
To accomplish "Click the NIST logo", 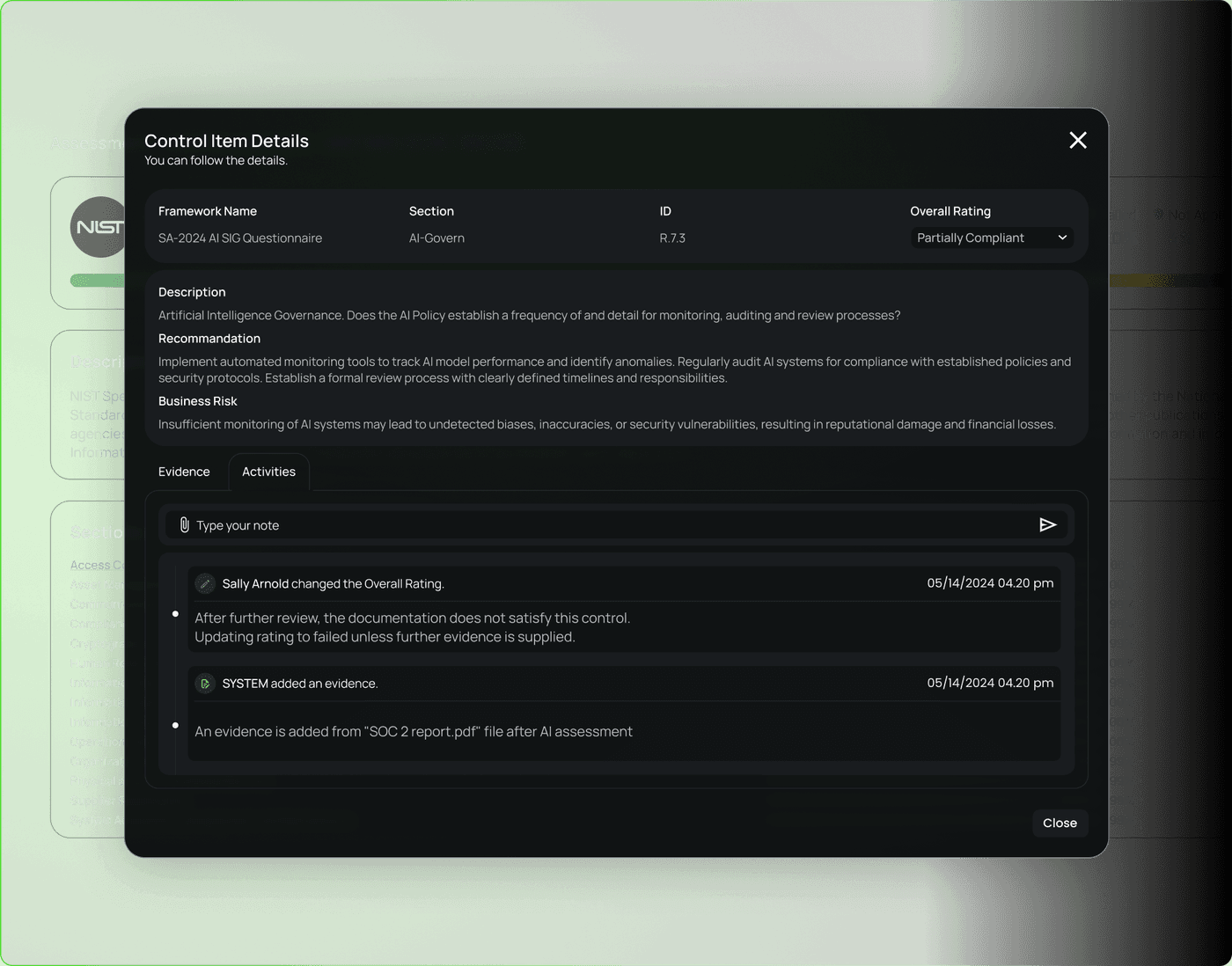I will pos(98,227).
